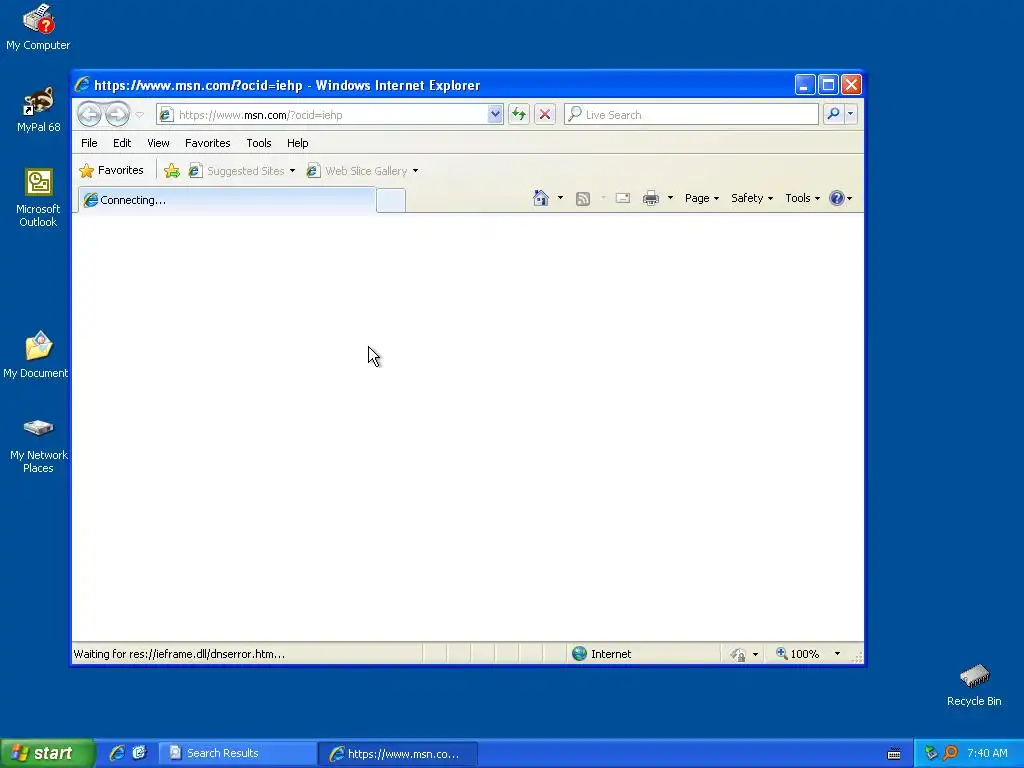This screenshot has height=768, width=1024.
Task: Click the address bar URL field
Action: pyautogui.click(x=331, y=115)
